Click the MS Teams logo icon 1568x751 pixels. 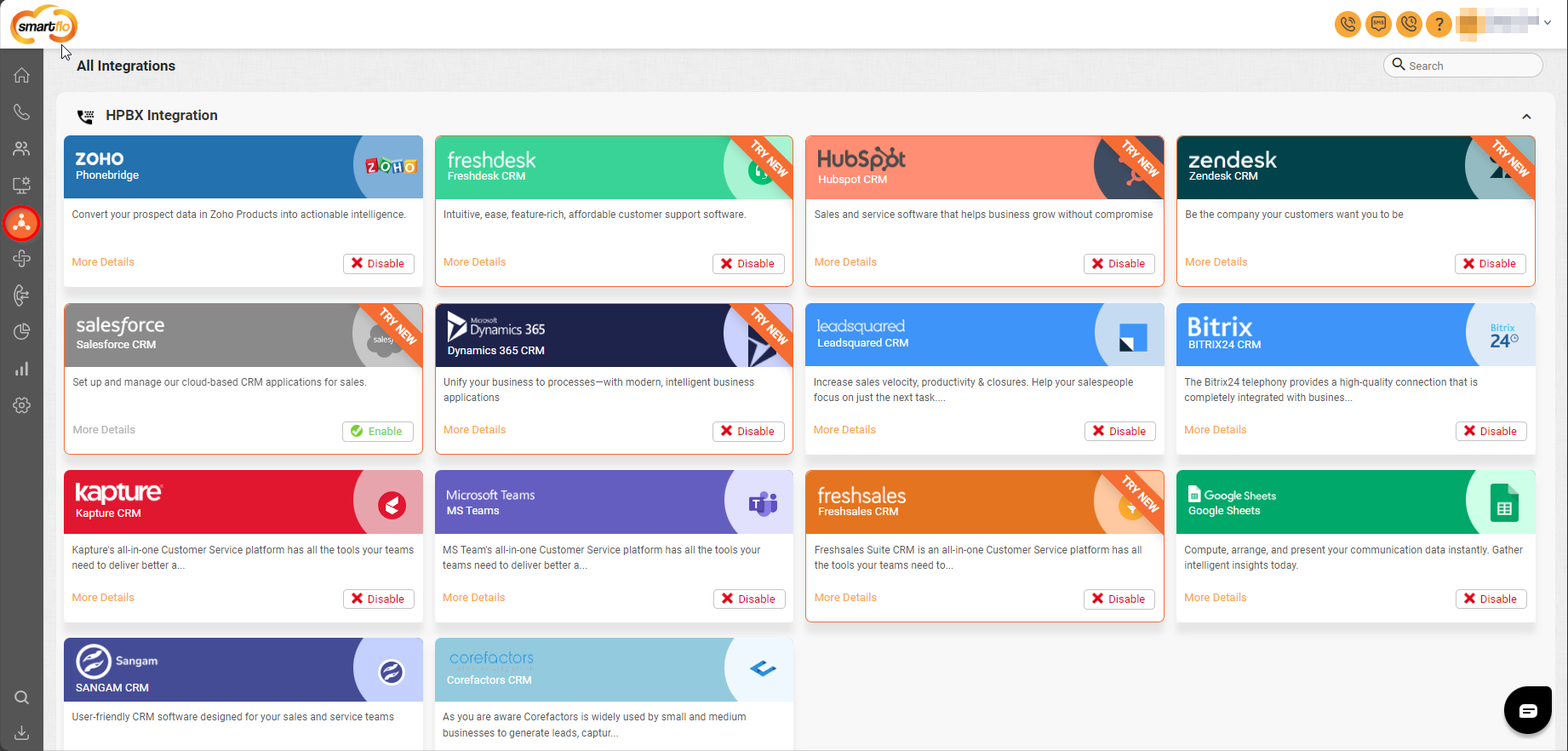coord(763,504)
